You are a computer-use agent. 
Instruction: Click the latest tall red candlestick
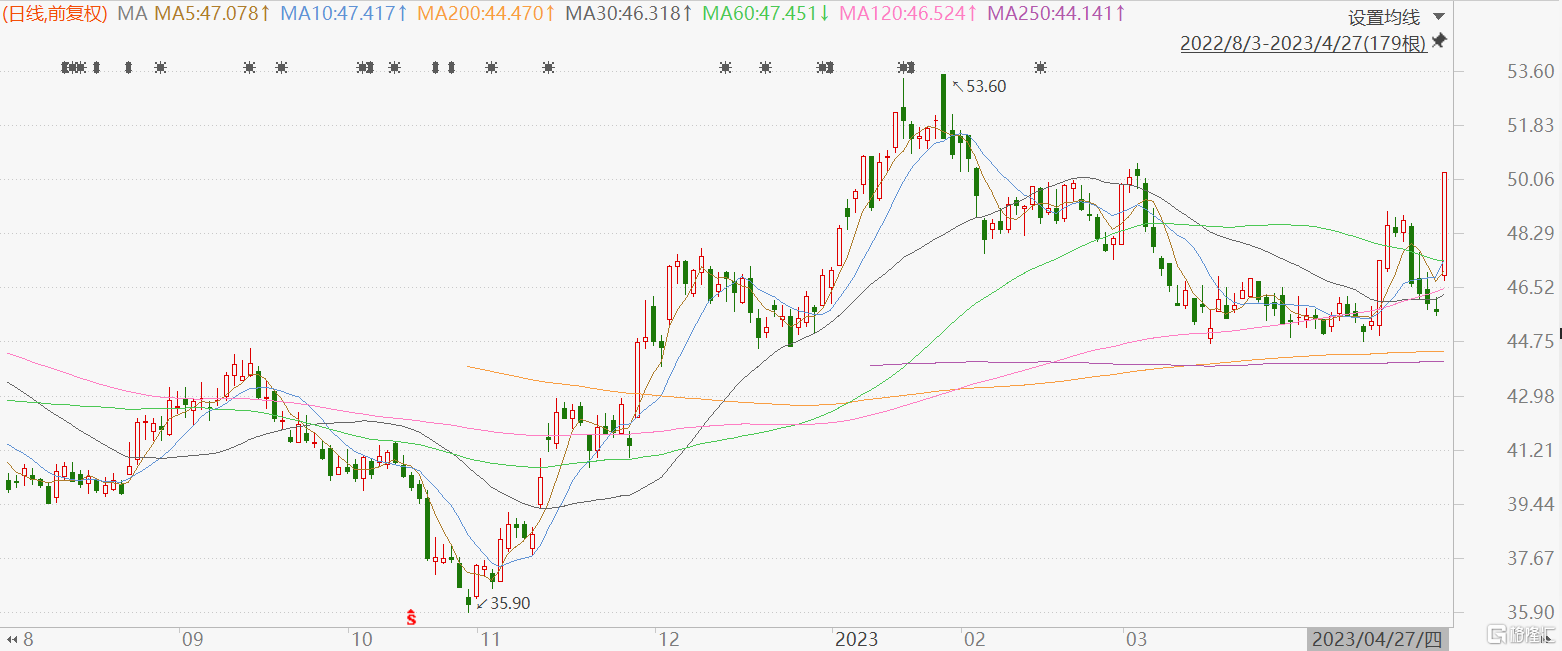click(1445, 225)
